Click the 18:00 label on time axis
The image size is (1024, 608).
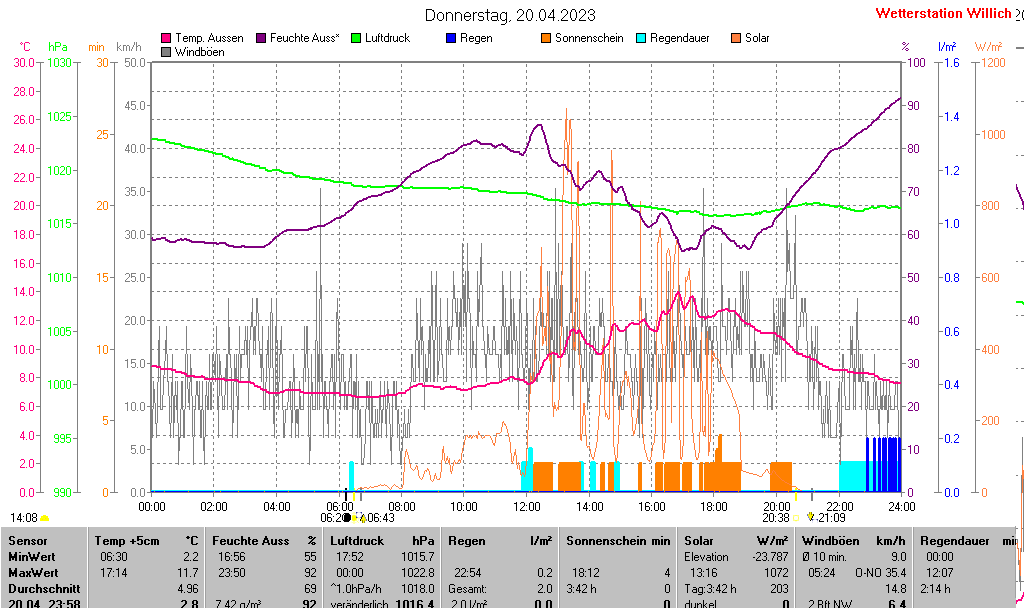(x=714, y=506)
